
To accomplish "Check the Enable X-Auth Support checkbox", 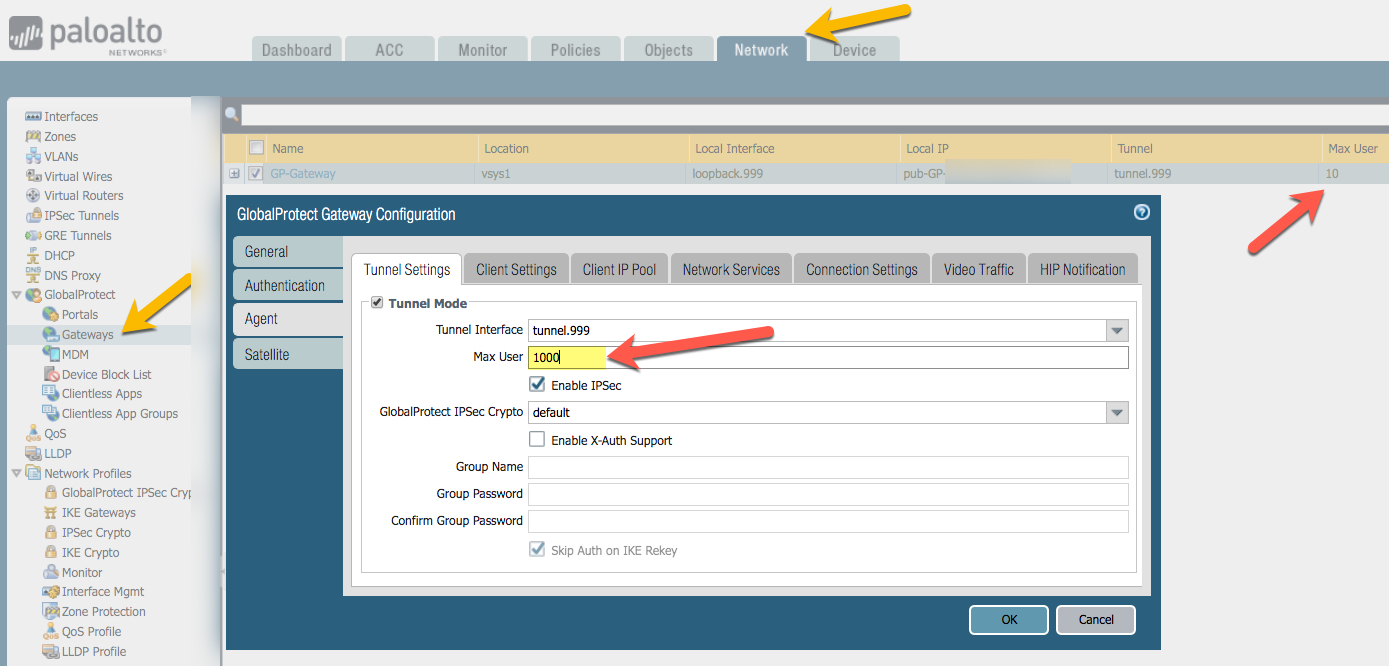I will click(x=537, y=440).
